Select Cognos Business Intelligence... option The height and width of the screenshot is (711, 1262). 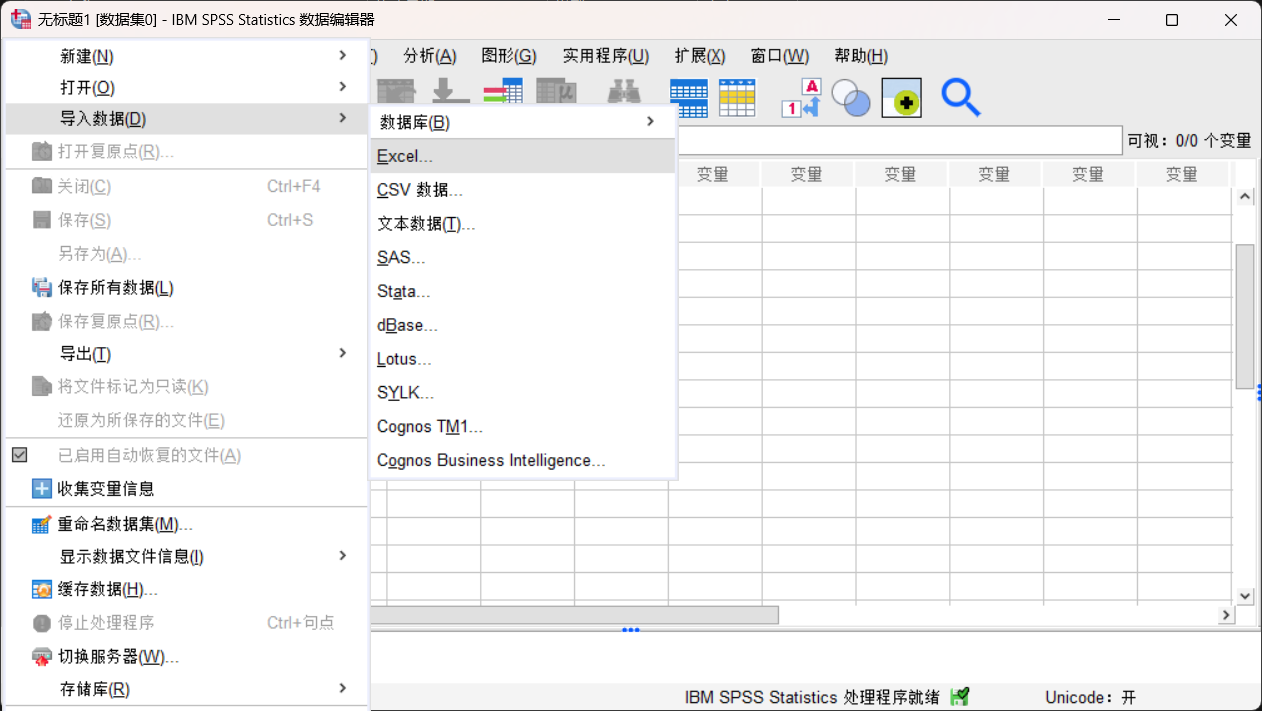coord(523,460)
